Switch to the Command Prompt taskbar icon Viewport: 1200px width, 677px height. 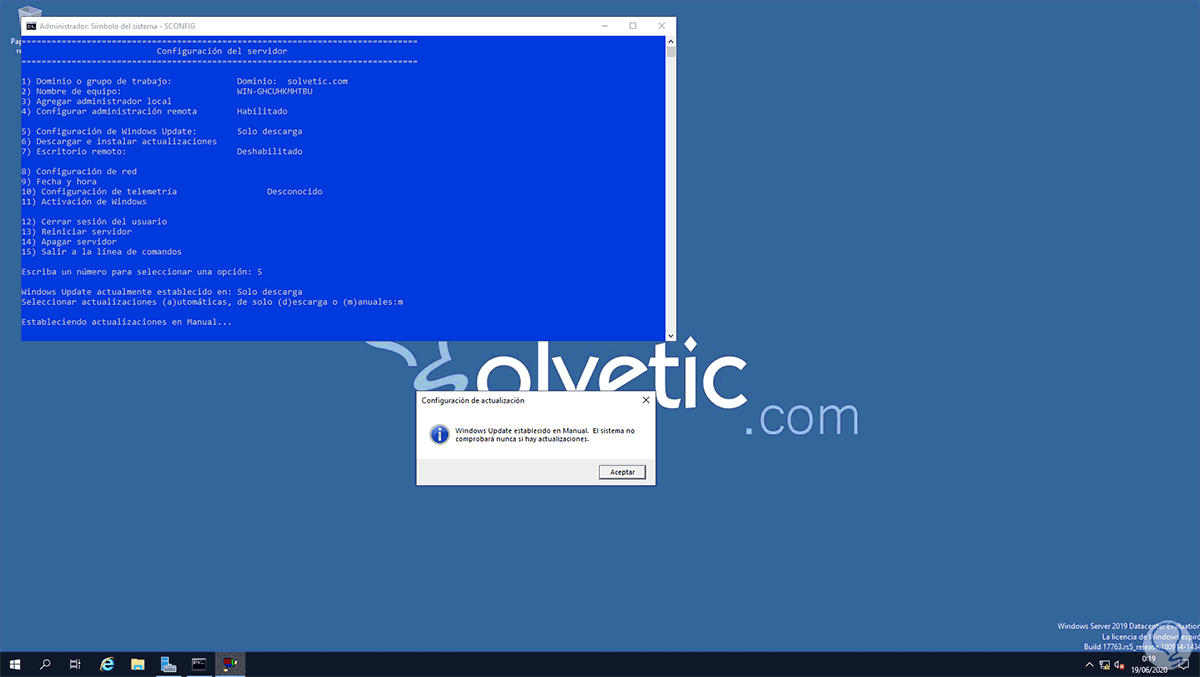click(x=200, y=664)
